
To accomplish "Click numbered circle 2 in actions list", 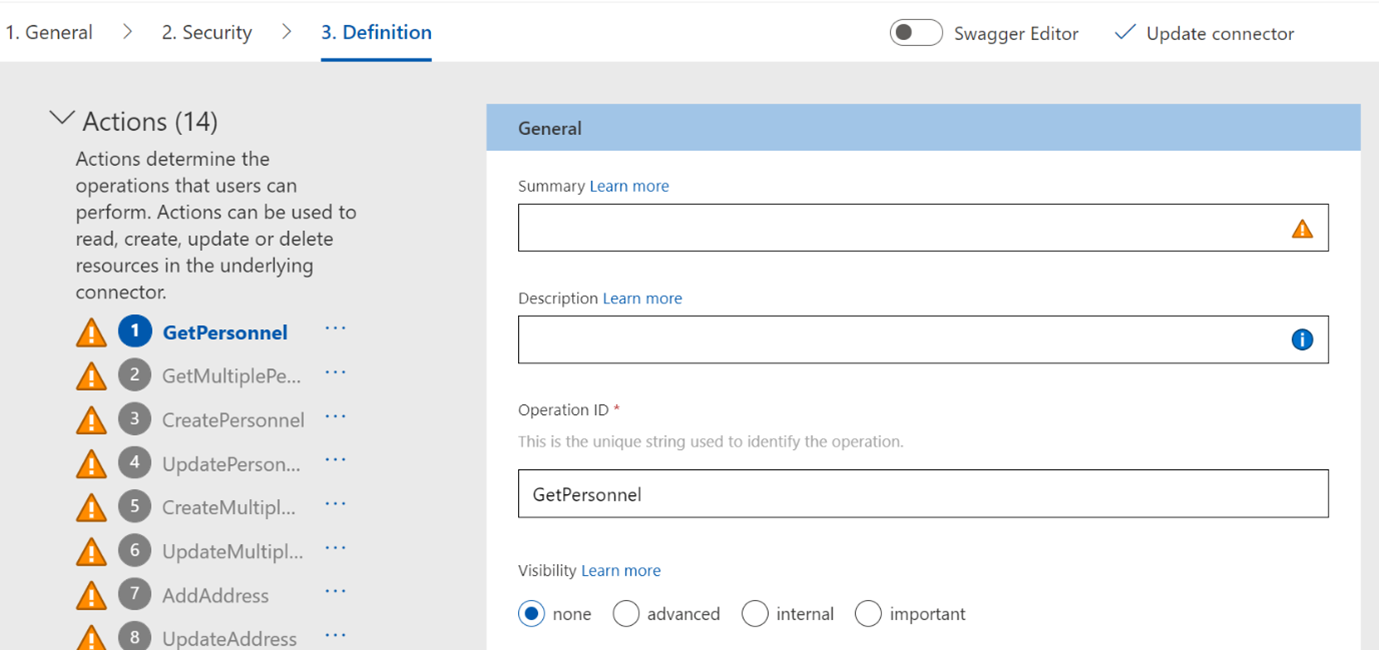I will coord(135,375).
